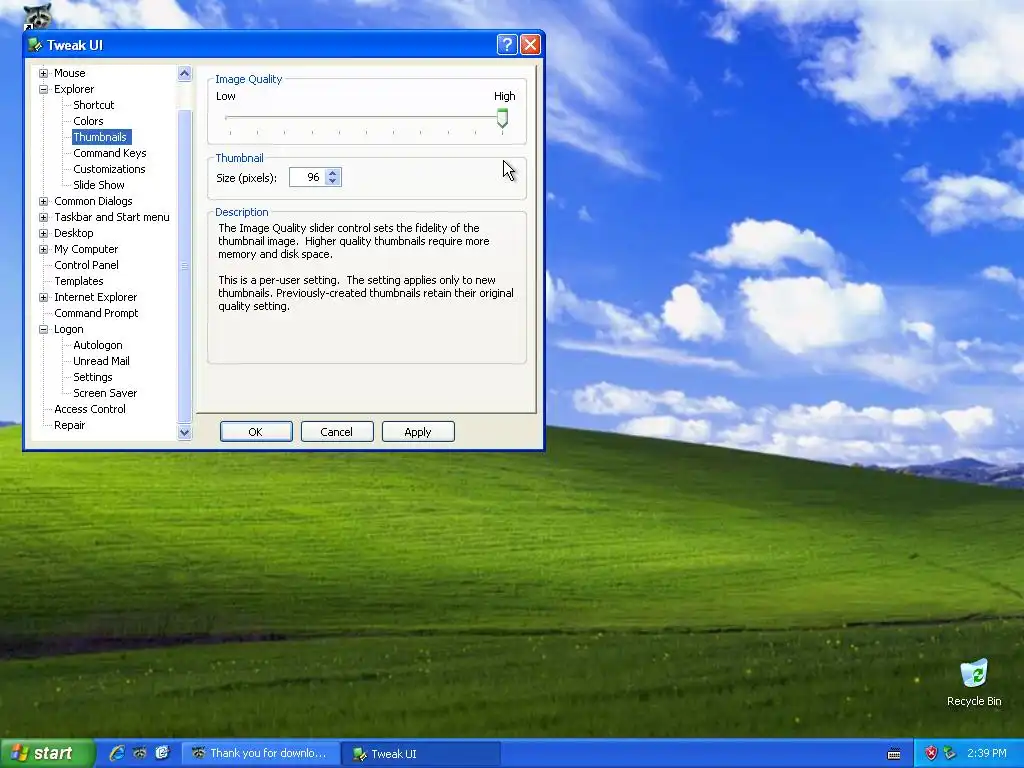Select Unread Mail under Logon
This screenshot has height=768, width=1024.
[101, 361]
